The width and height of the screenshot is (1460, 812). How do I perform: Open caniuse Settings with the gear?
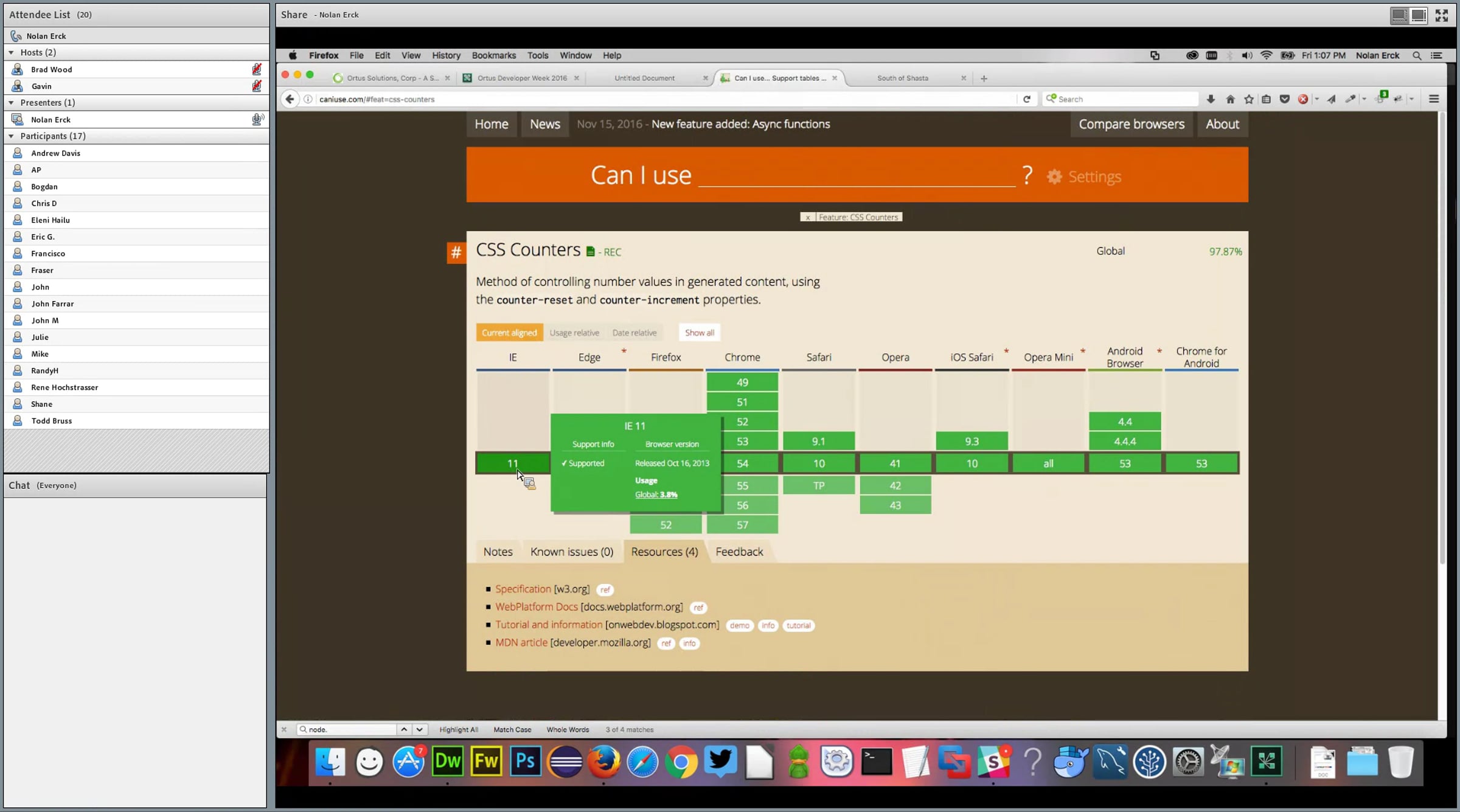[1083, 176]
